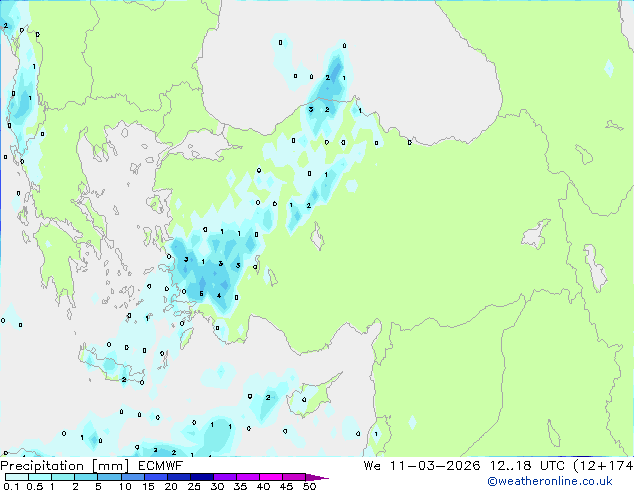This screenshot has height=490, width=634.
Task: Click the 40–45 mm magenta swatch
Action: tap(271, 477)
